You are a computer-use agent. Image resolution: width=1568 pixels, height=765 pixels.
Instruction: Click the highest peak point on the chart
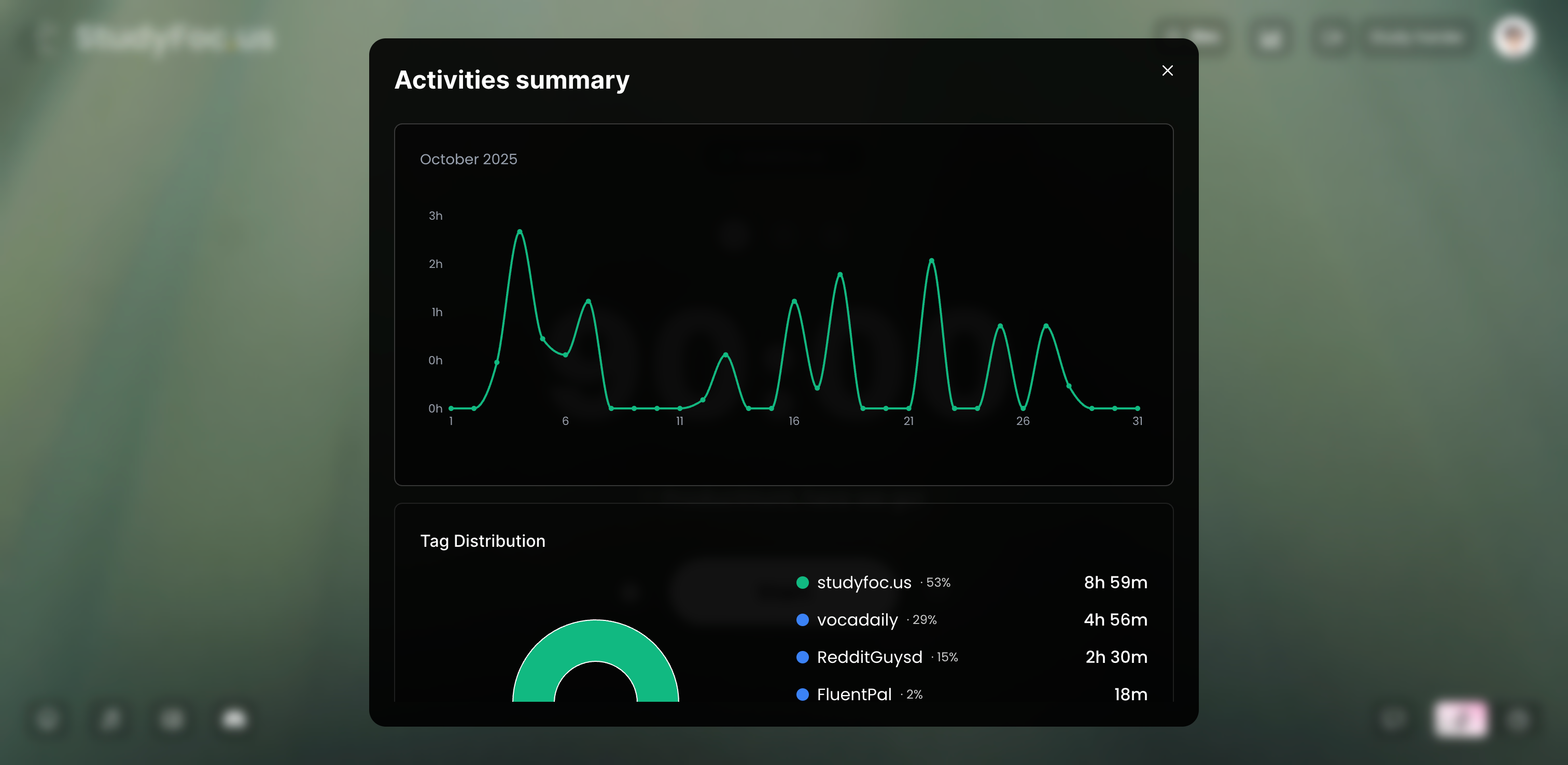[519, 231]
